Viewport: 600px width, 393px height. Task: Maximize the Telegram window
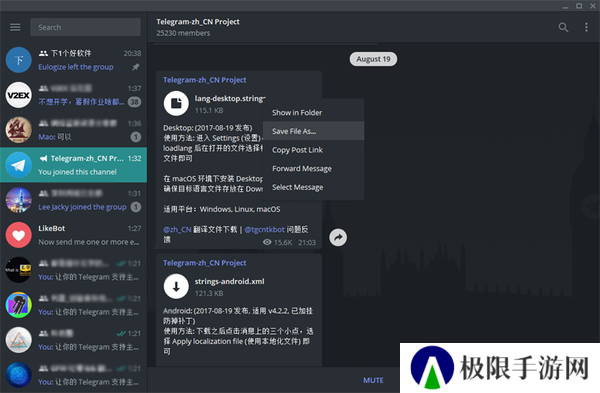[x=579, y=6]
